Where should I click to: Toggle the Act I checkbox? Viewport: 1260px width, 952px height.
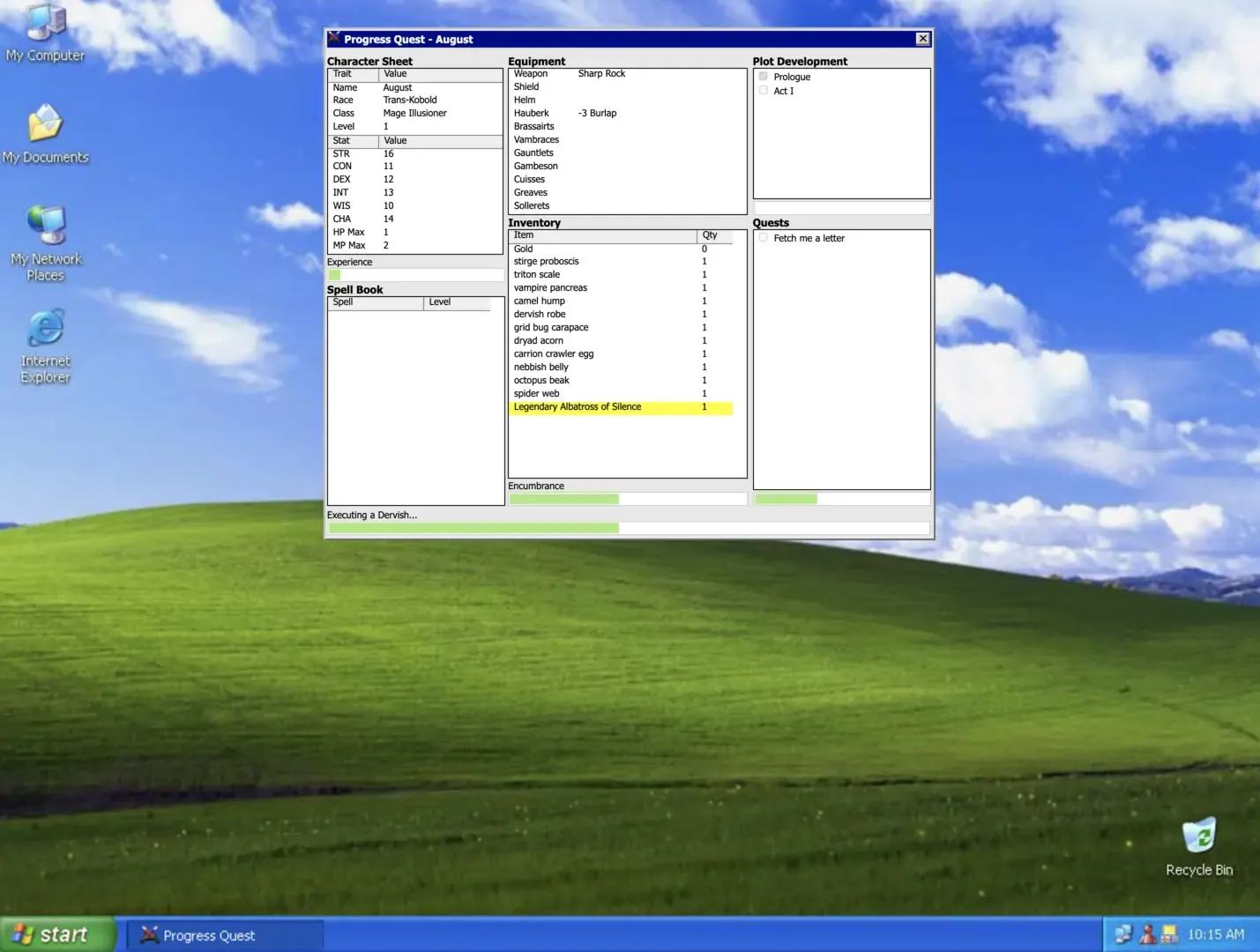click(764, 91)
